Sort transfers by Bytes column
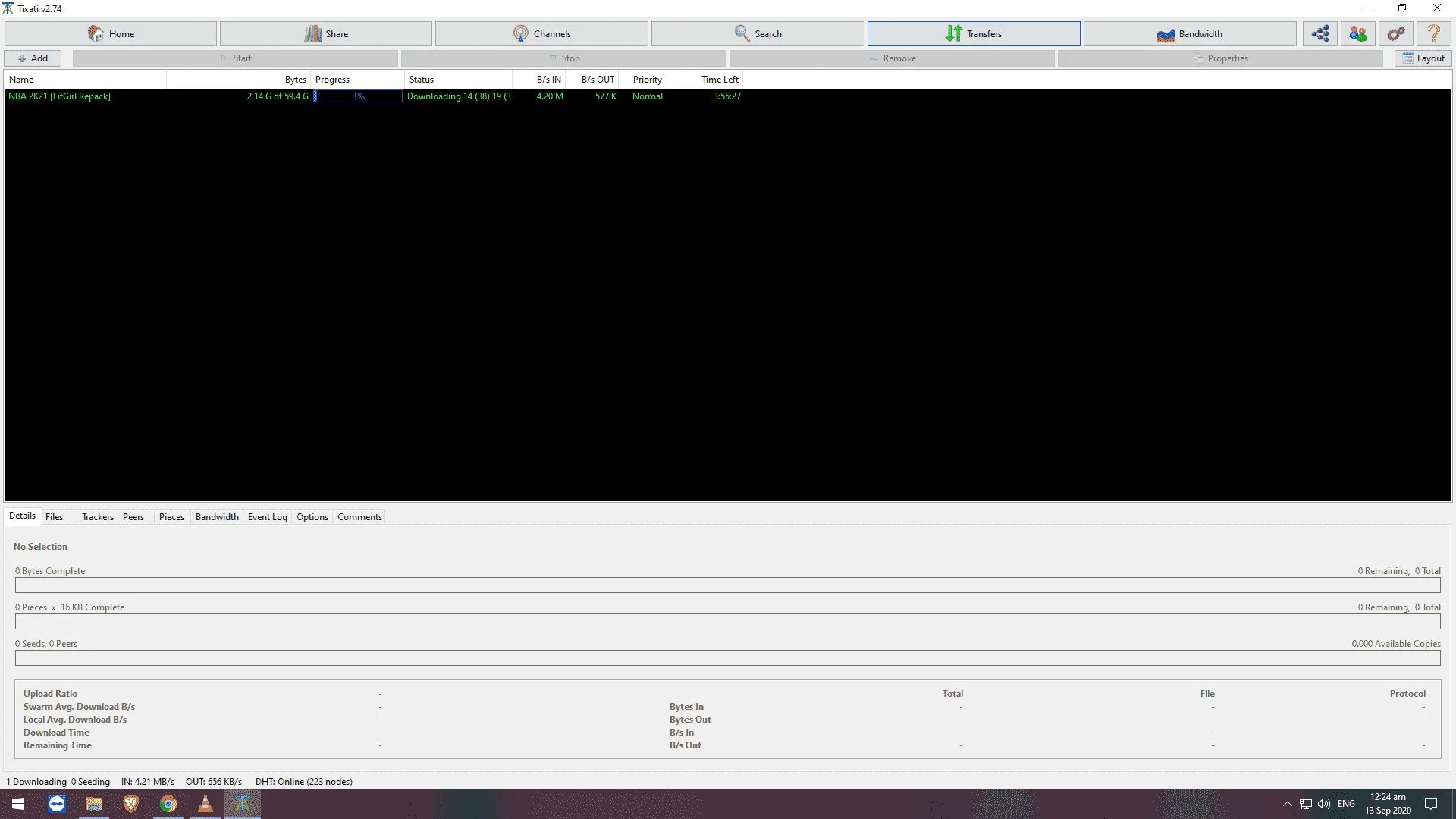This screenshot has width=1456, height=819. [x=238, y=80]
